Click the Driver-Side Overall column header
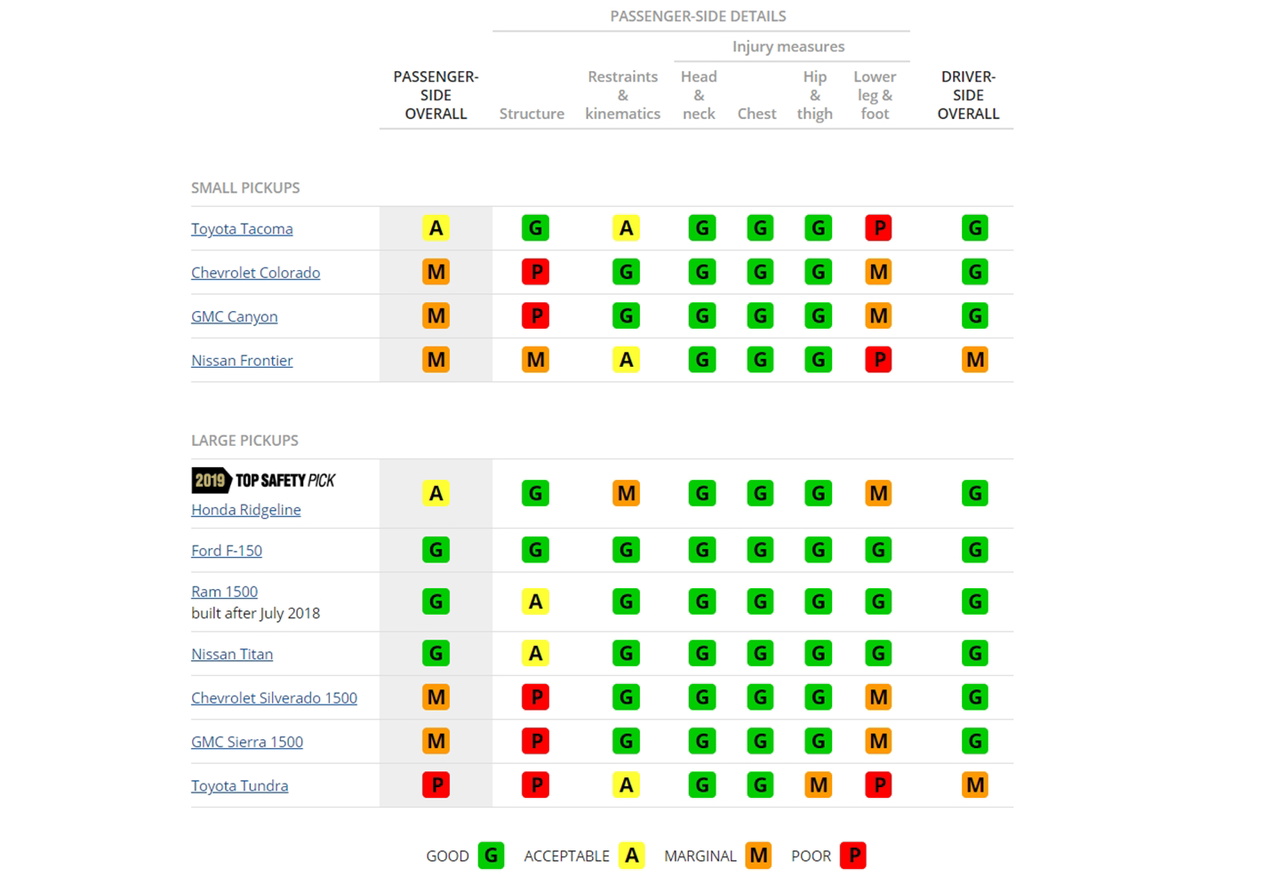 [x=968, y=95]
